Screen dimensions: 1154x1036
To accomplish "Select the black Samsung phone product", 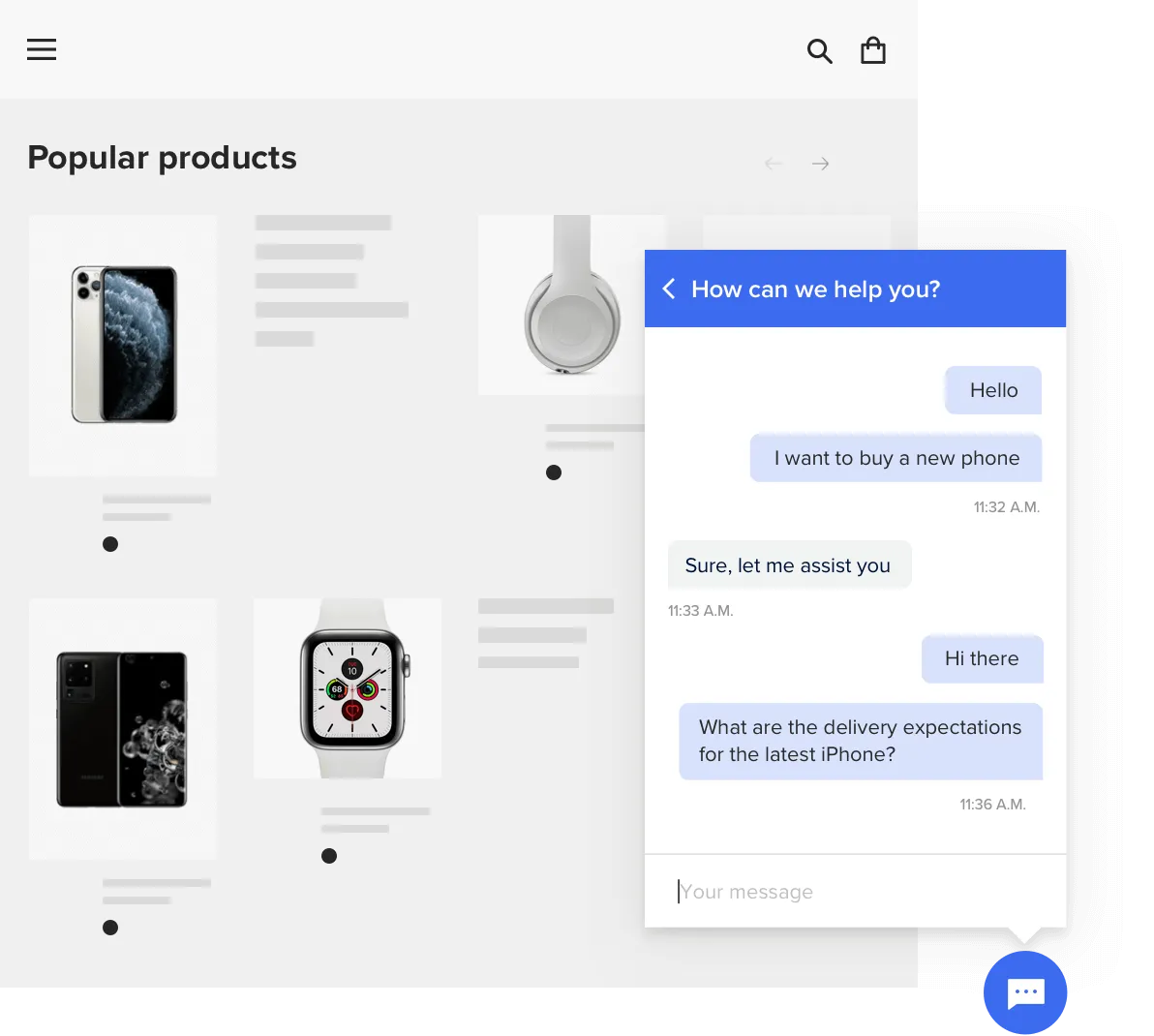I will coord(122,728).
